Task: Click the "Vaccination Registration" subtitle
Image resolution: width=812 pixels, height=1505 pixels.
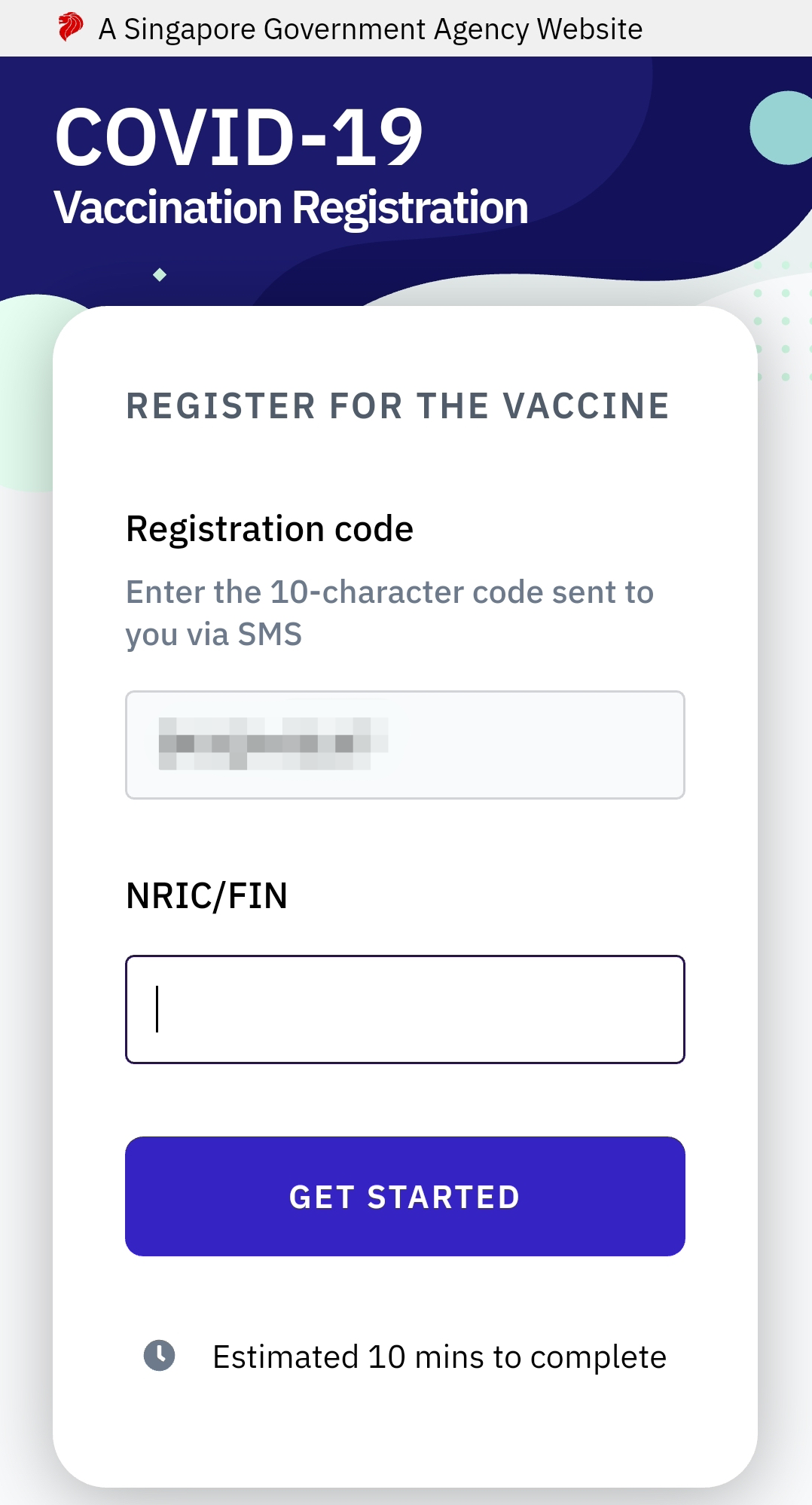Action: click(x=291, y=207)
